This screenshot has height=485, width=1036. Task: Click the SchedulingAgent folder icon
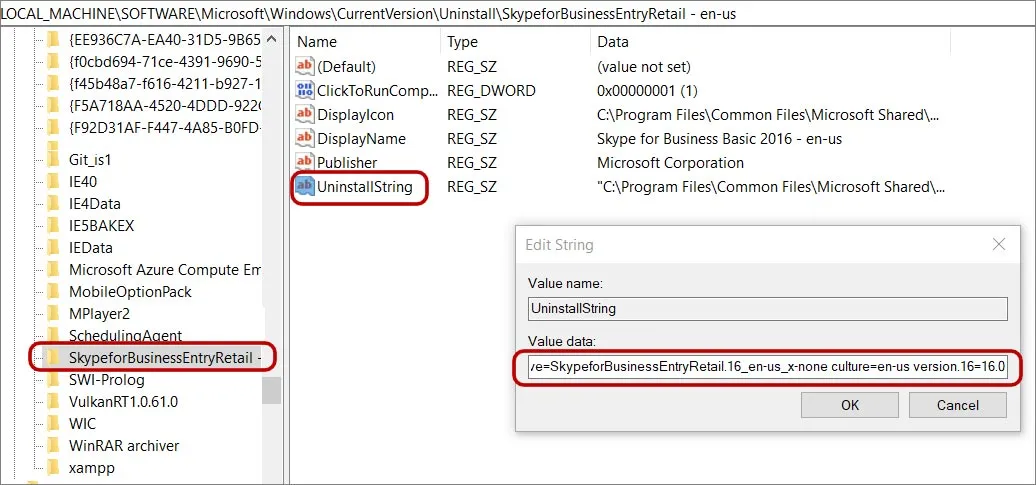(54, 334)
